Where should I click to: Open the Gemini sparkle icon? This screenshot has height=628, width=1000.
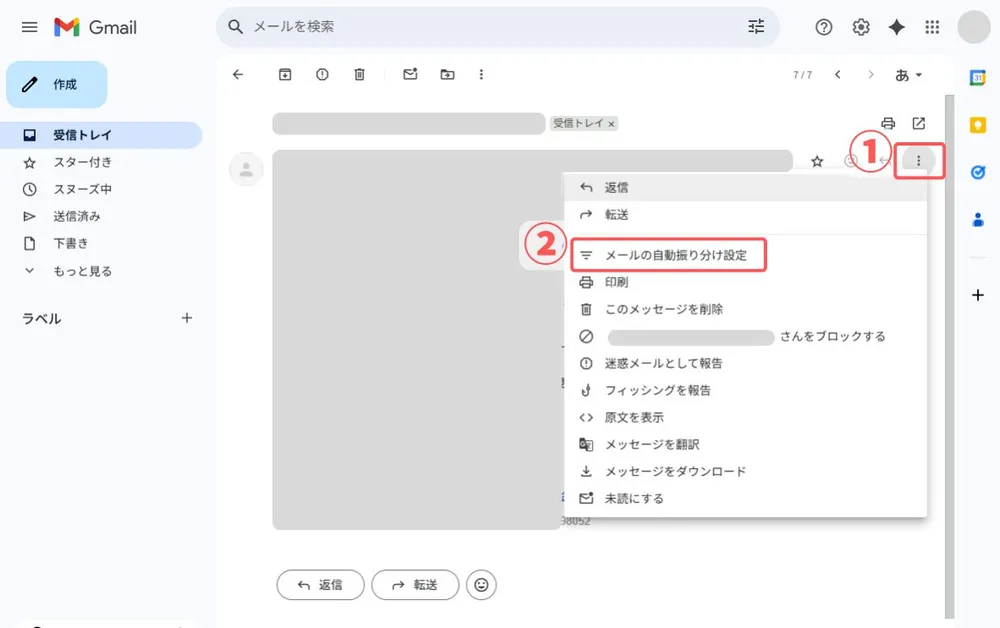coord(896,27)
